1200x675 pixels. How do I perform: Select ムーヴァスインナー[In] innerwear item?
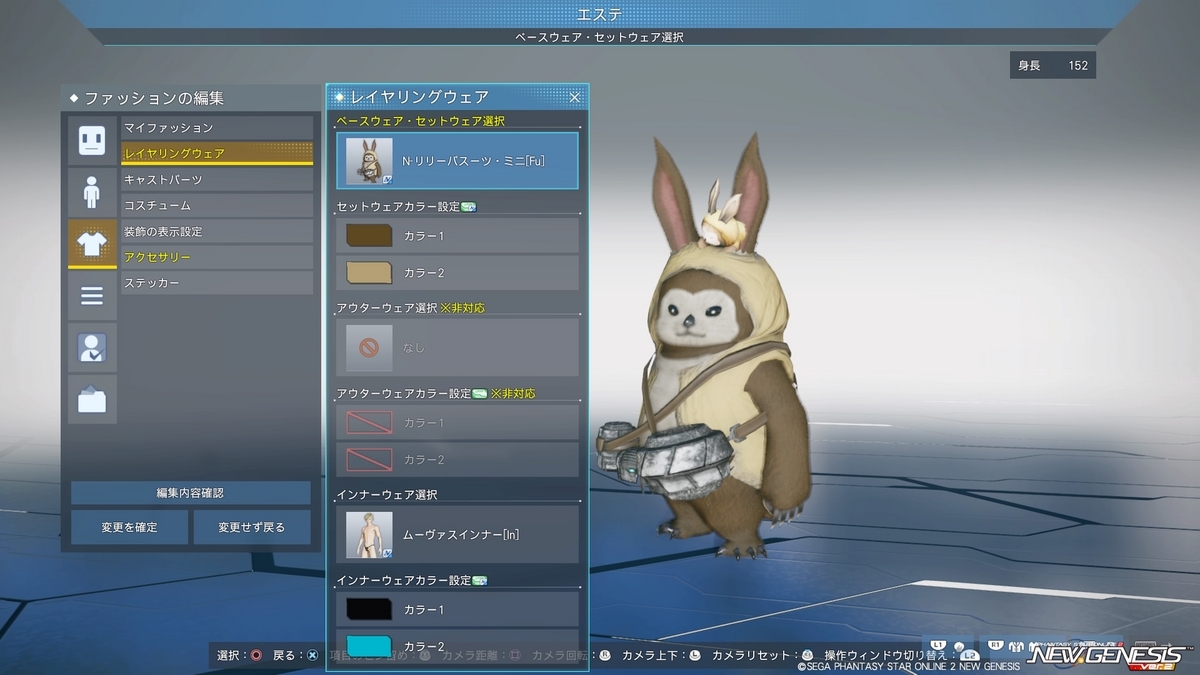(x=457, y=534)
